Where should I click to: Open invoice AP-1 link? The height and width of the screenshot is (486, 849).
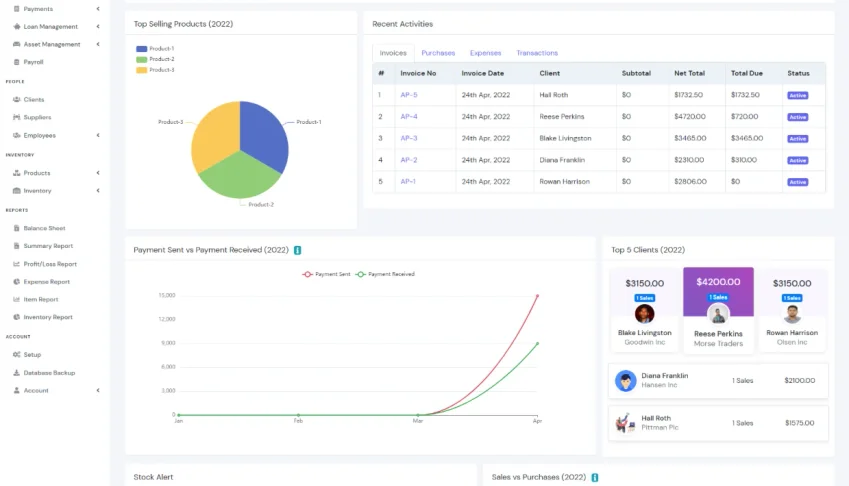click(x=408, y=181)
